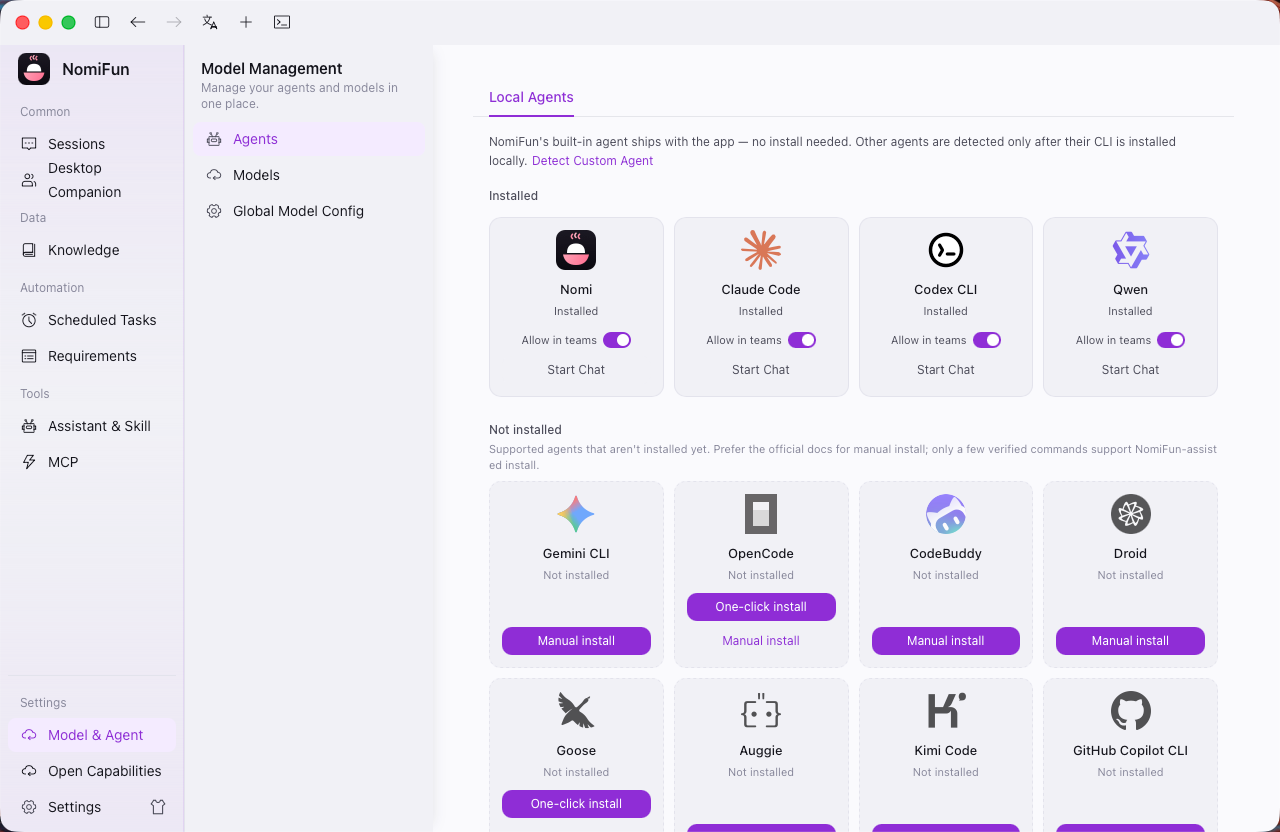Click the NomiFun logo icon
The image size is (1280, 832).
click(x=34, y=69)
